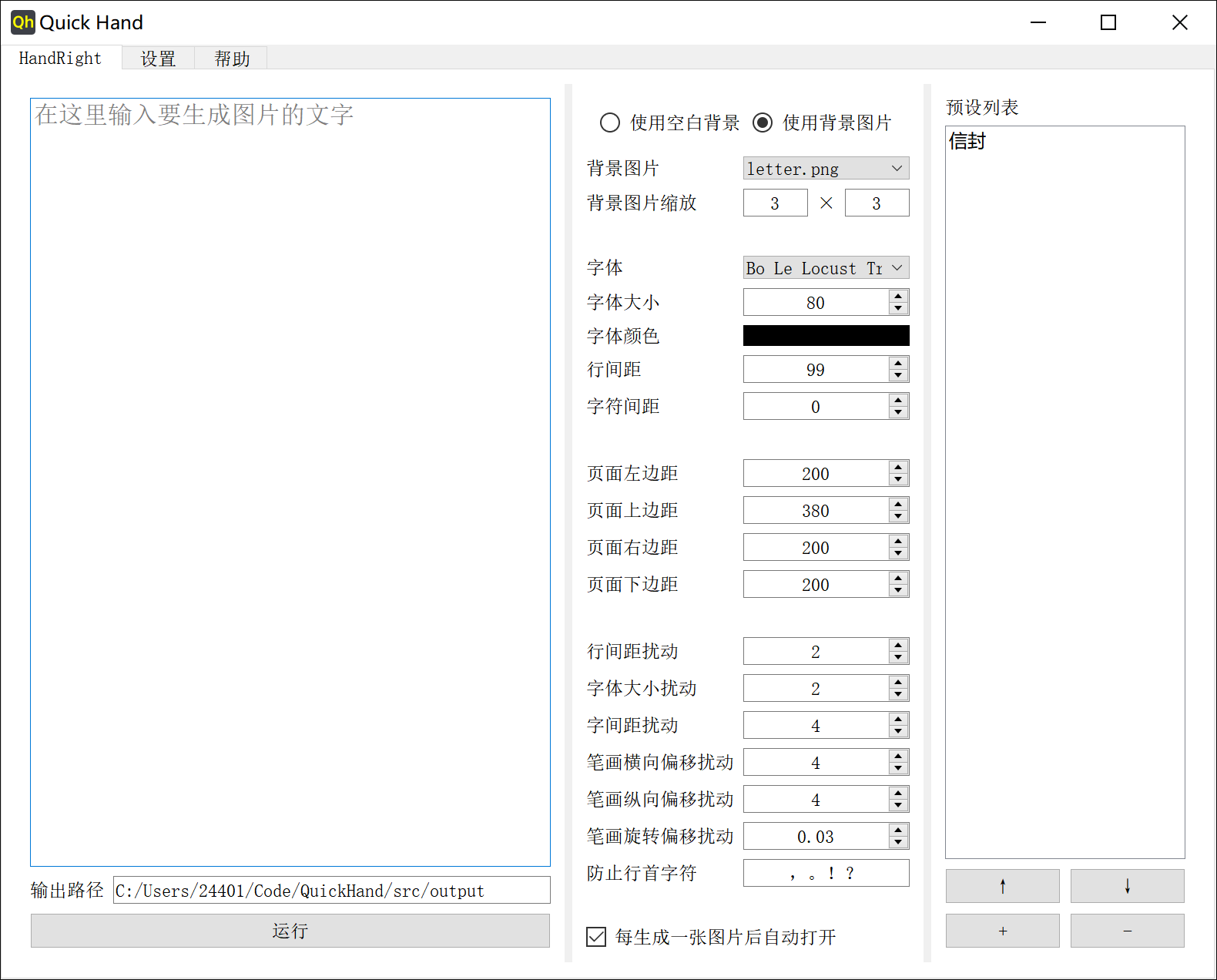Click the 输出路径 output path field
This screenshot has width=1217, height=980.
pos(332,890)
